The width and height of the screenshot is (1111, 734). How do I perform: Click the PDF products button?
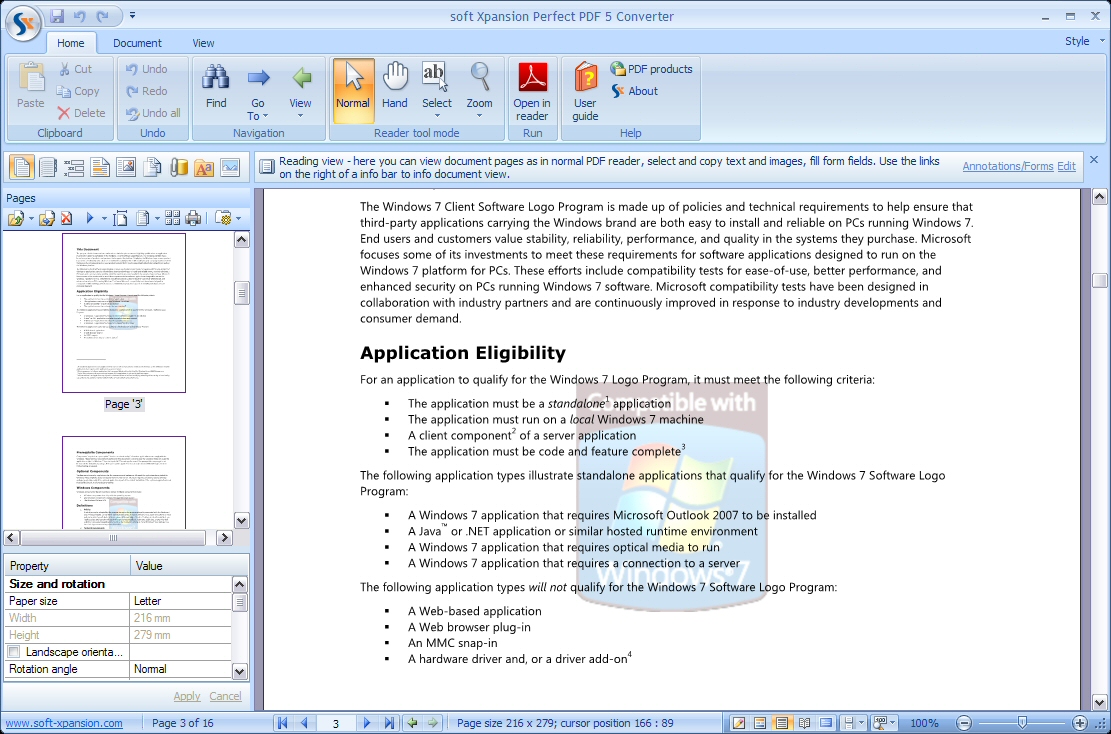click(x=651, y=69)
